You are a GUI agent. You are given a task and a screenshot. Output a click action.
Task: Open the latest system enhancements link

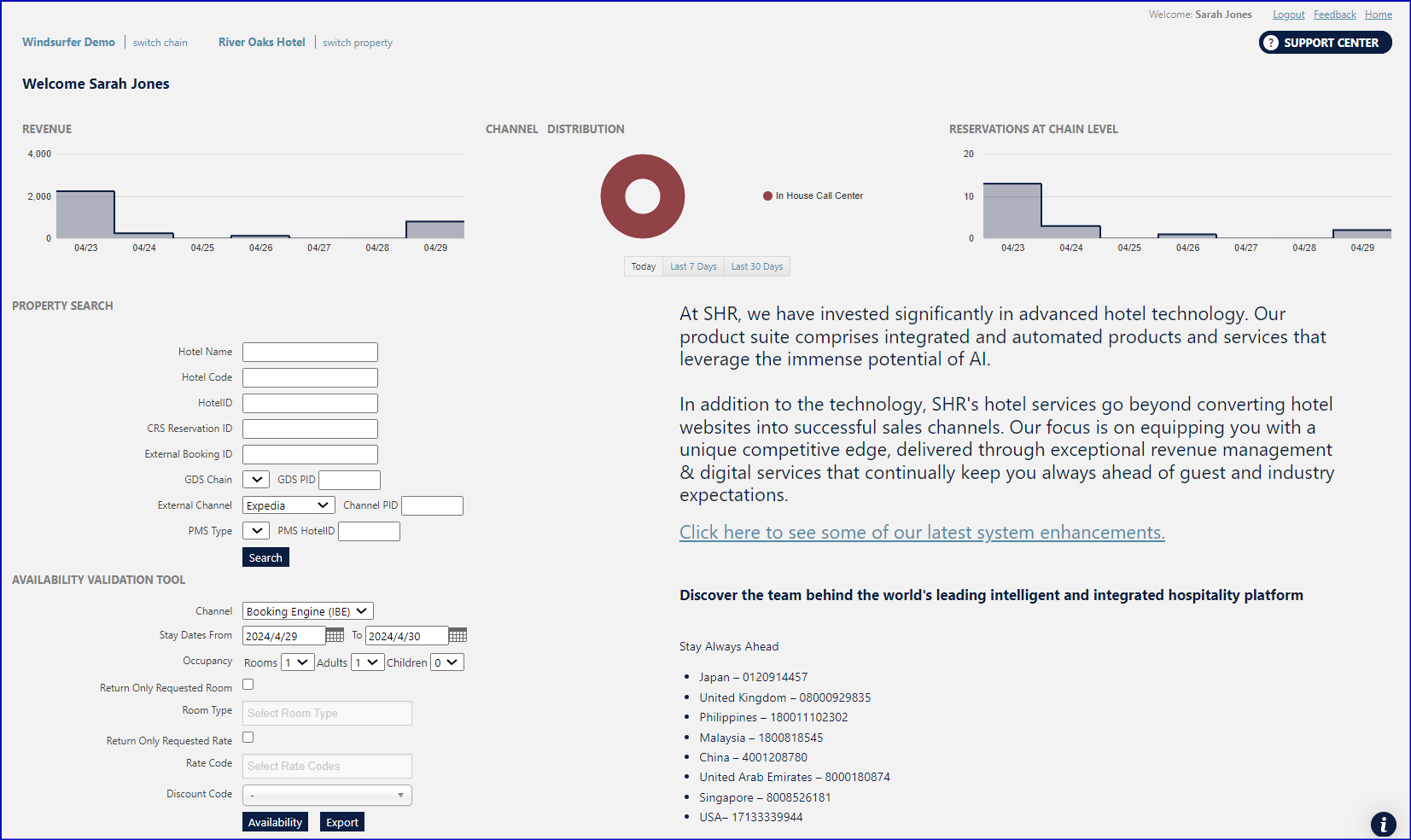(922, 533)
